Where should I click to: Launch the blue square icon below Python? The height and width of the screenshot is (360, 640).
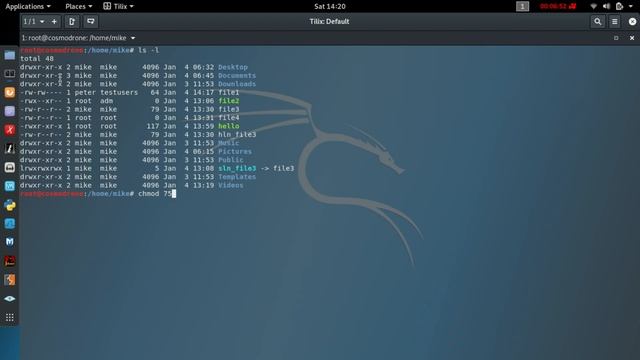pos(10,223)
